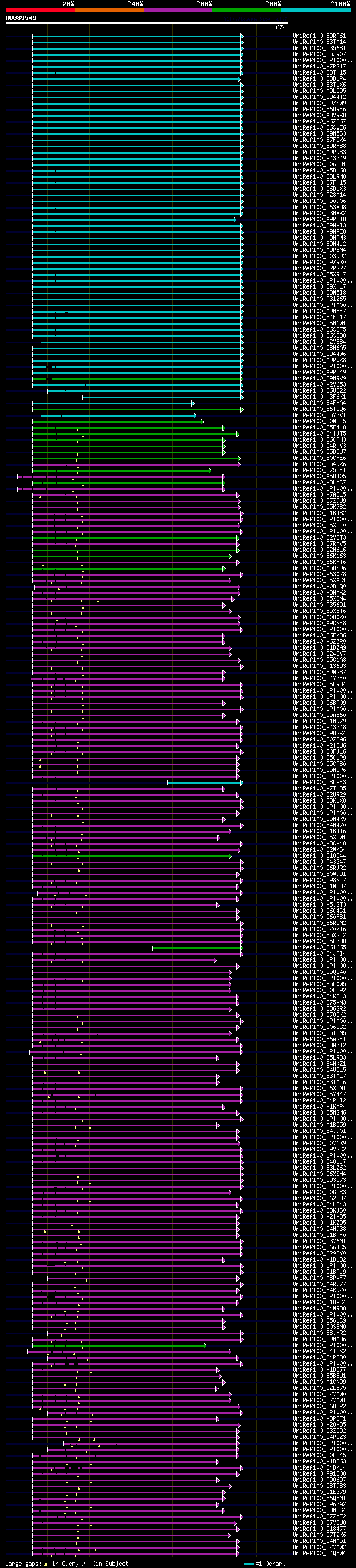356x1568 pixels.
Task: Click the purple ~60% identity legend bar
Action: click(x=179, y=10)
